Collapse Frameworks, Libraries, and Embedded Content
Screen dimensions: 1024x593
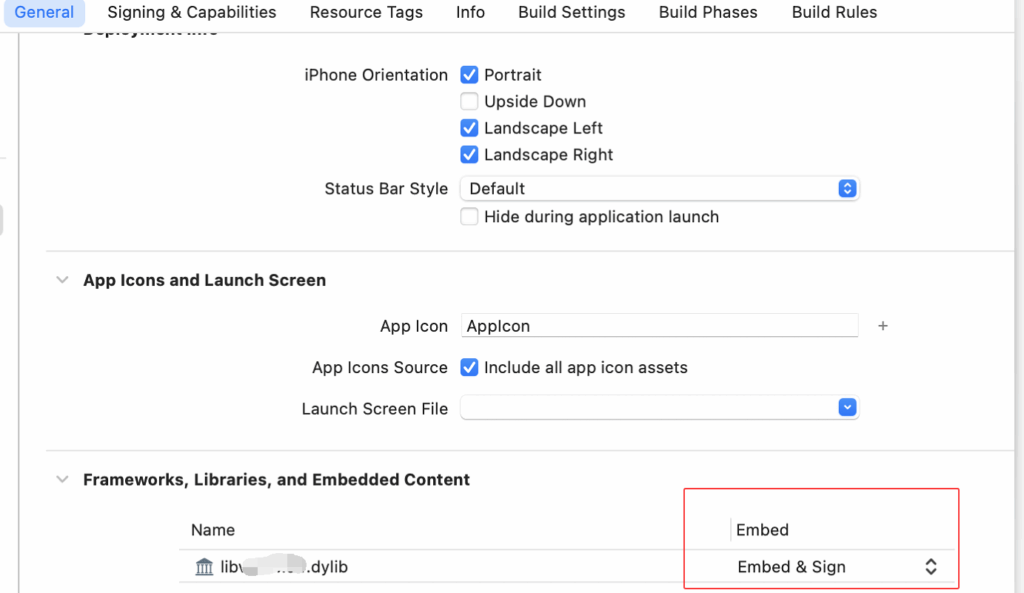pos(63,480)
